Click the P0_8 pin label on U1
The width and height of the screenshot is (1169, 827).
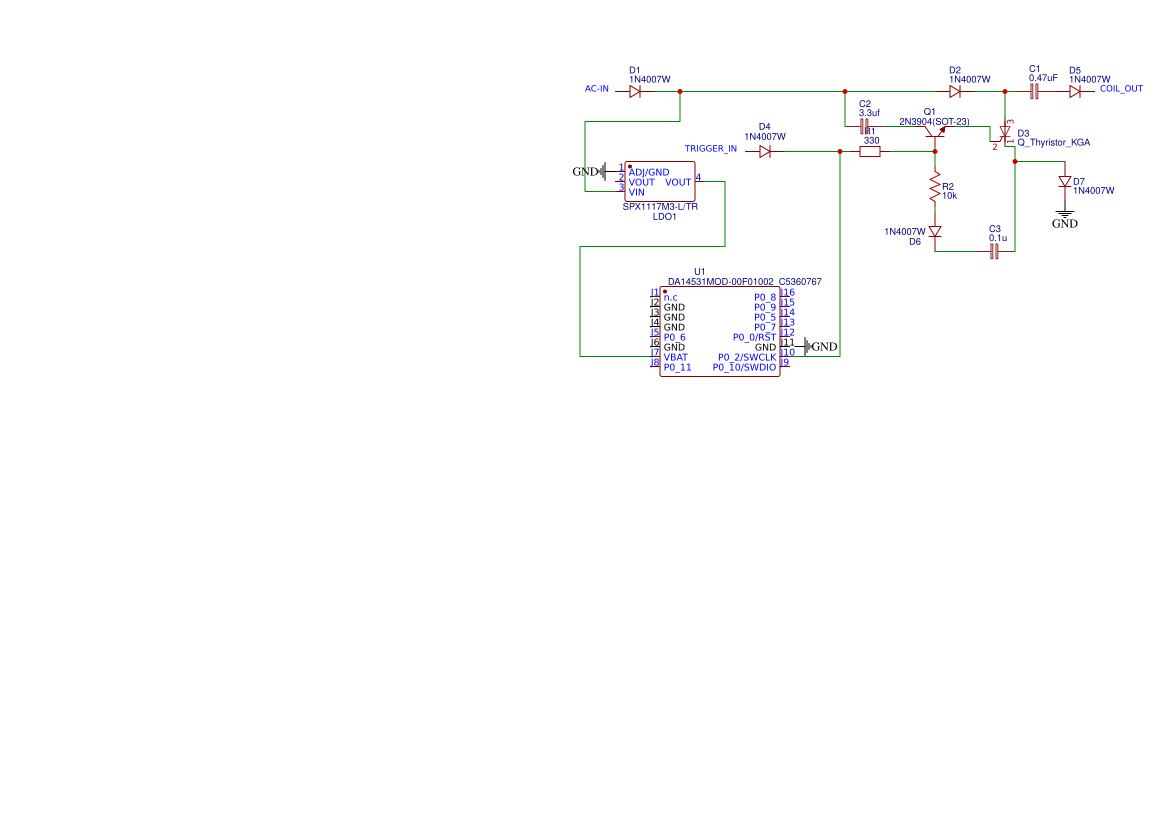coord(765,298)
